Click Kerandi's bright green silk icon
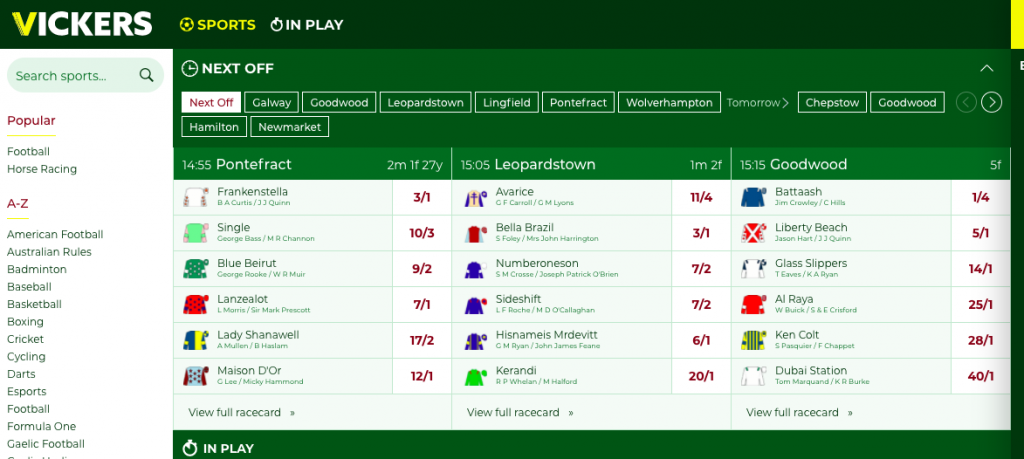The height and width of the screenshot is (459, 1024). click(474, 376)
